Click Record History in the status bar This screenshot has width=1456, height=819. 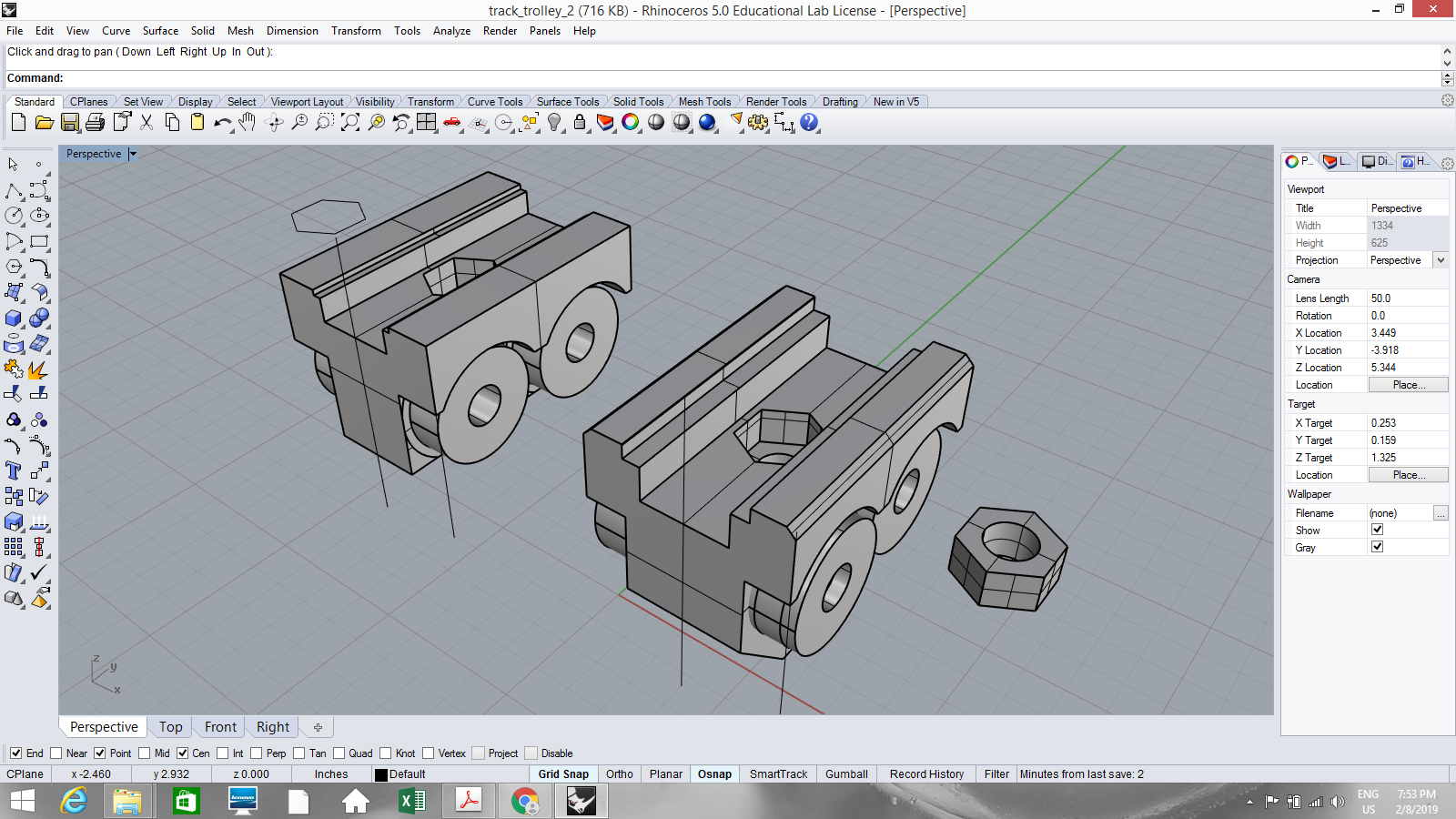point(926,774)
